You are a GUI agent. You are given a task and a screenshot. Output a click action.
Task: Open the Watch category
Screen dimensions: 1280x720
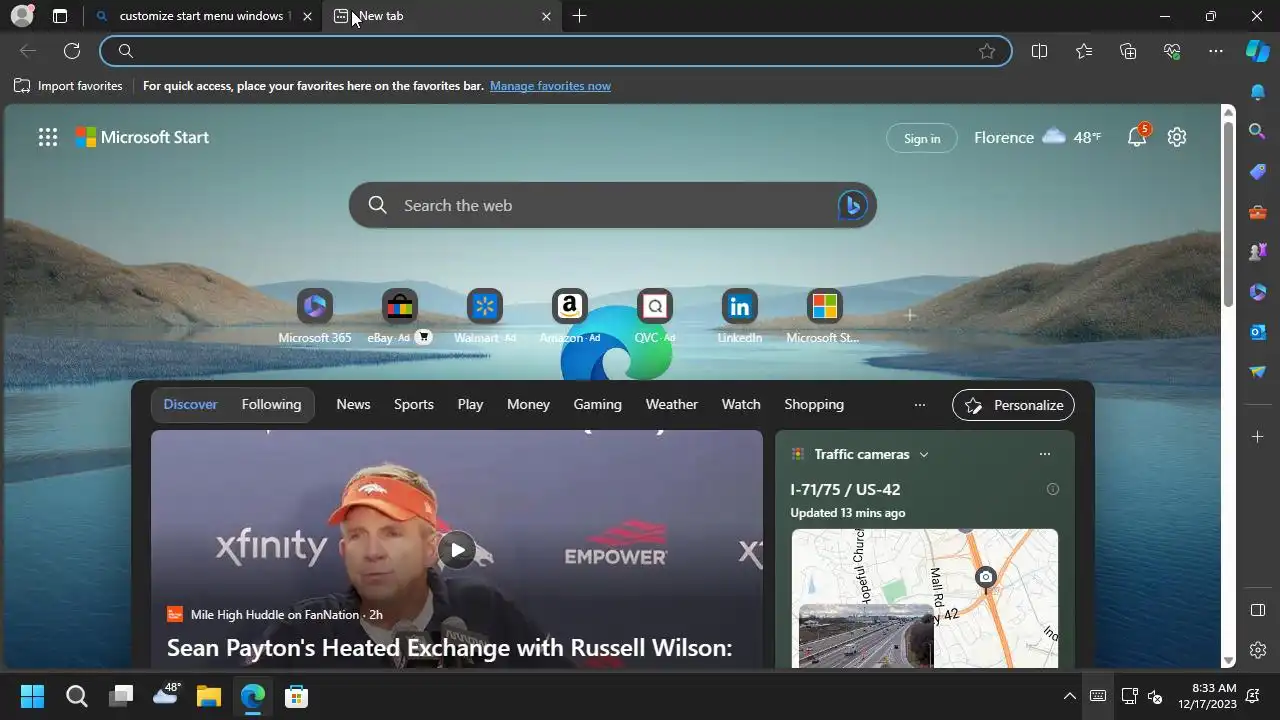click(x=741, y=404)
